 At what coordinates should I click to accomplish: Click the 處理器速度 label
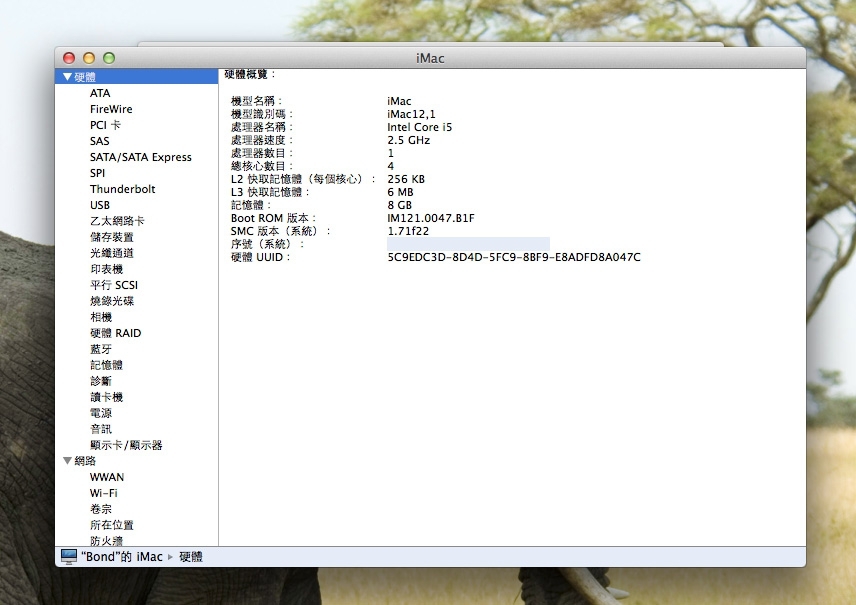click(x=262, y=140)
